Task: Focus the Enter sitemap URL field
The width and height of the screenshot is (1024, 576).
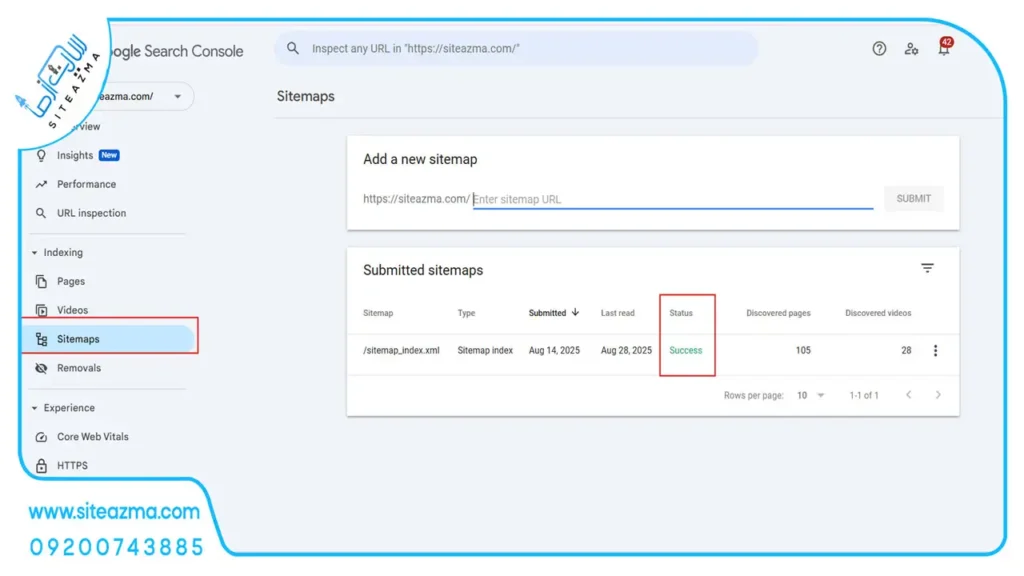Action: [x=673, y=199]
